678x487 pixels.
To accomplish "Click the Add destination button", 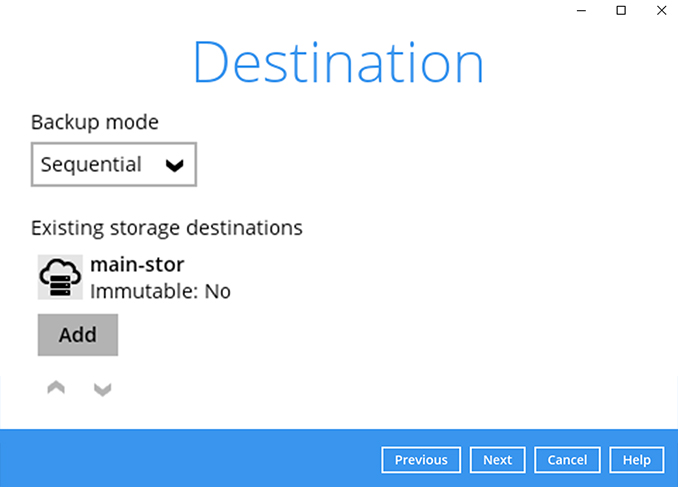I will [78, 335].
